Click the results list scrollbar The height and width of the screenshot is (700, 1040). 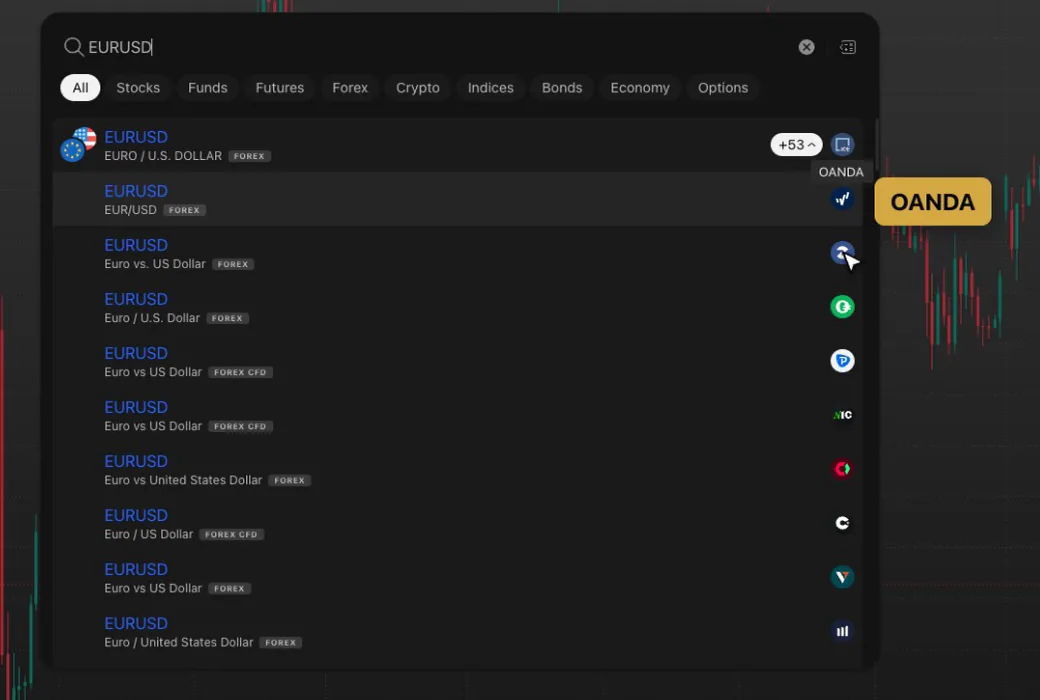[876, 145]
